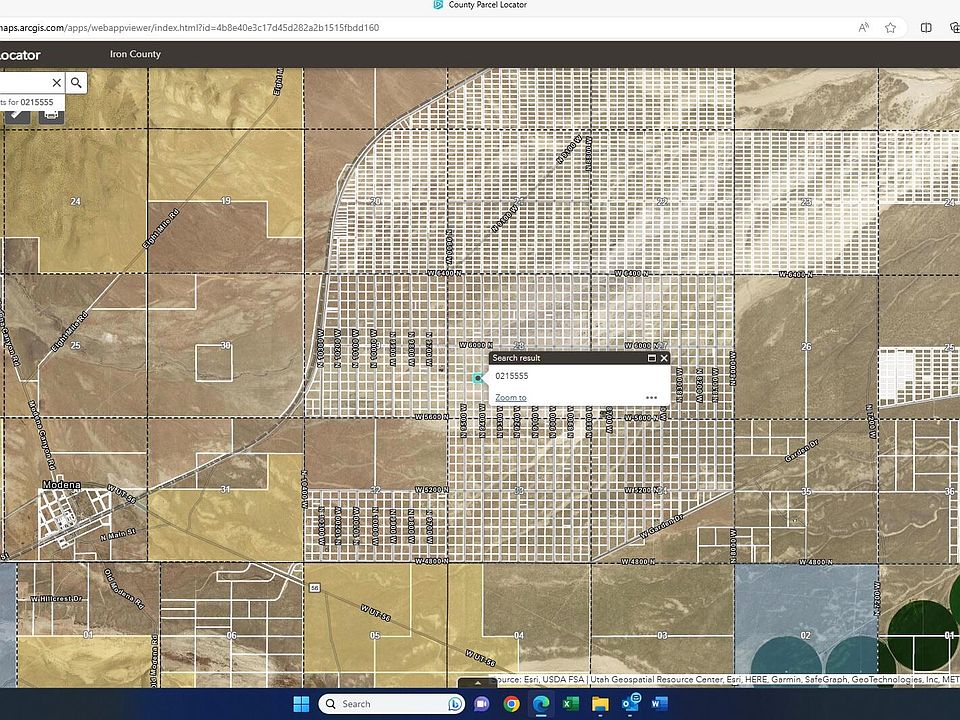Open Excel from the taskbar
The height and width of the screenshot is (720, 960).
tap(570, 704)
